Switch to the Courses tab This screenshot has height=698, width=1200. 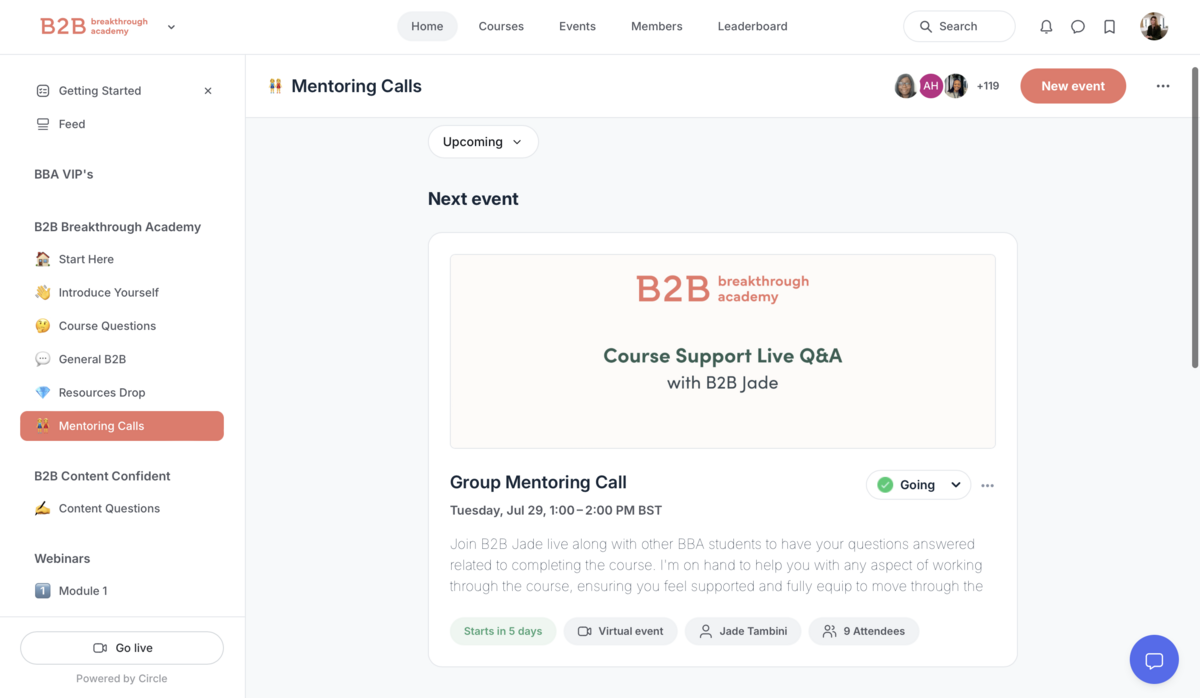(x=501, y=26)
